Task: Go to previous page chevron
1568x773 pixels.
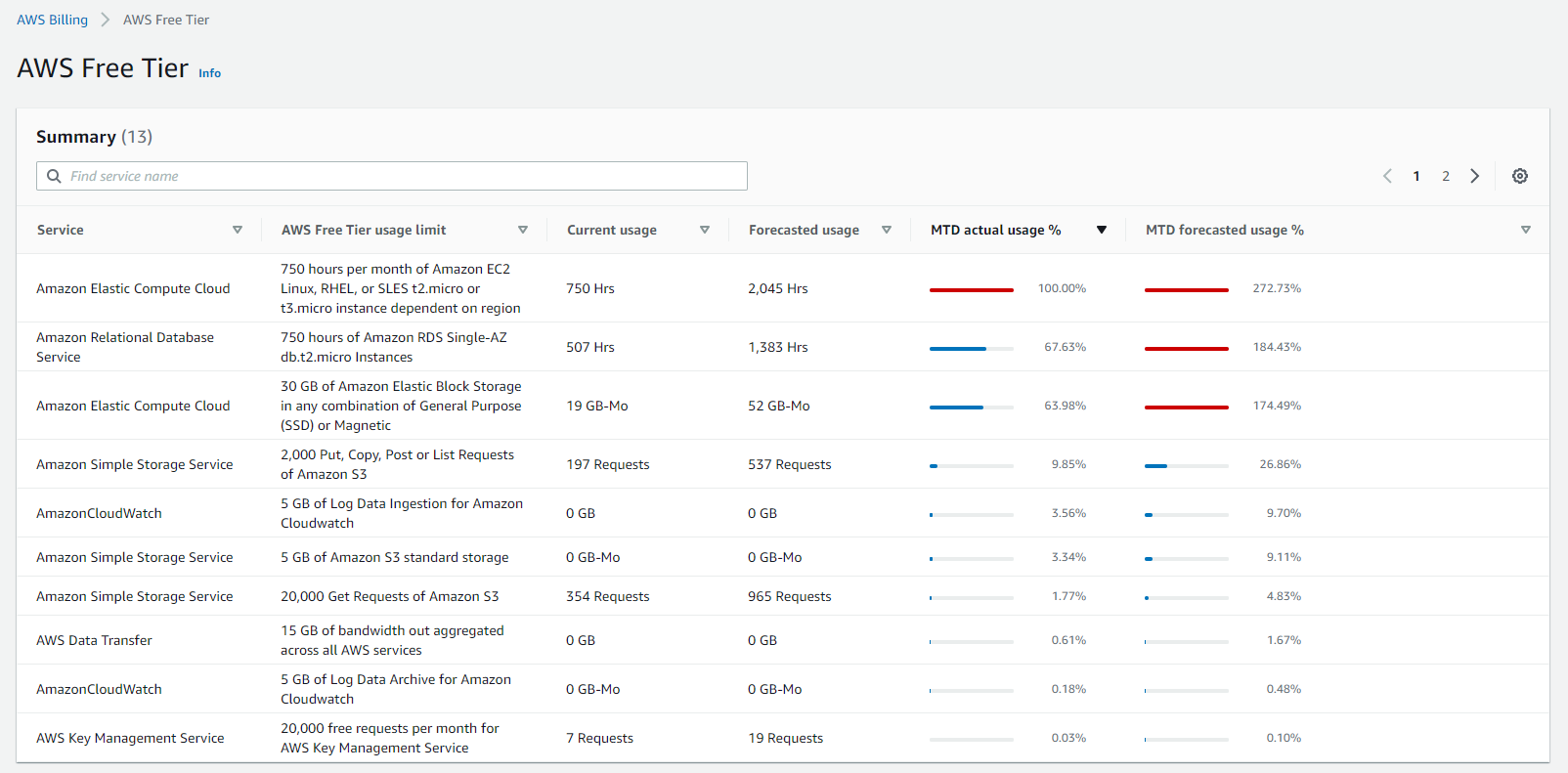Action: tap(1387, 176)
